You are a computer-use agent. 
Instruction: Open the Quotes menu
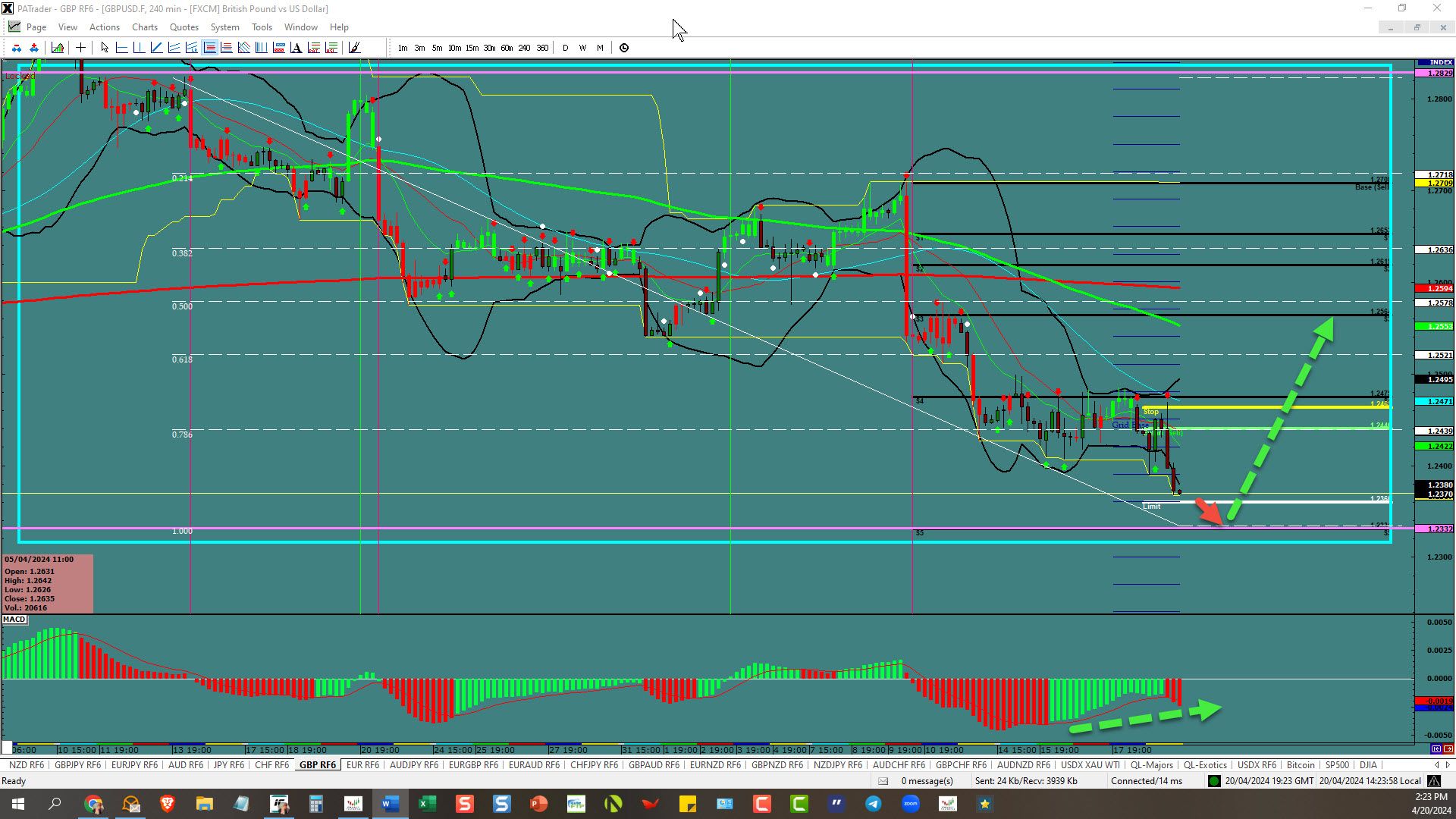coord(184,27)
